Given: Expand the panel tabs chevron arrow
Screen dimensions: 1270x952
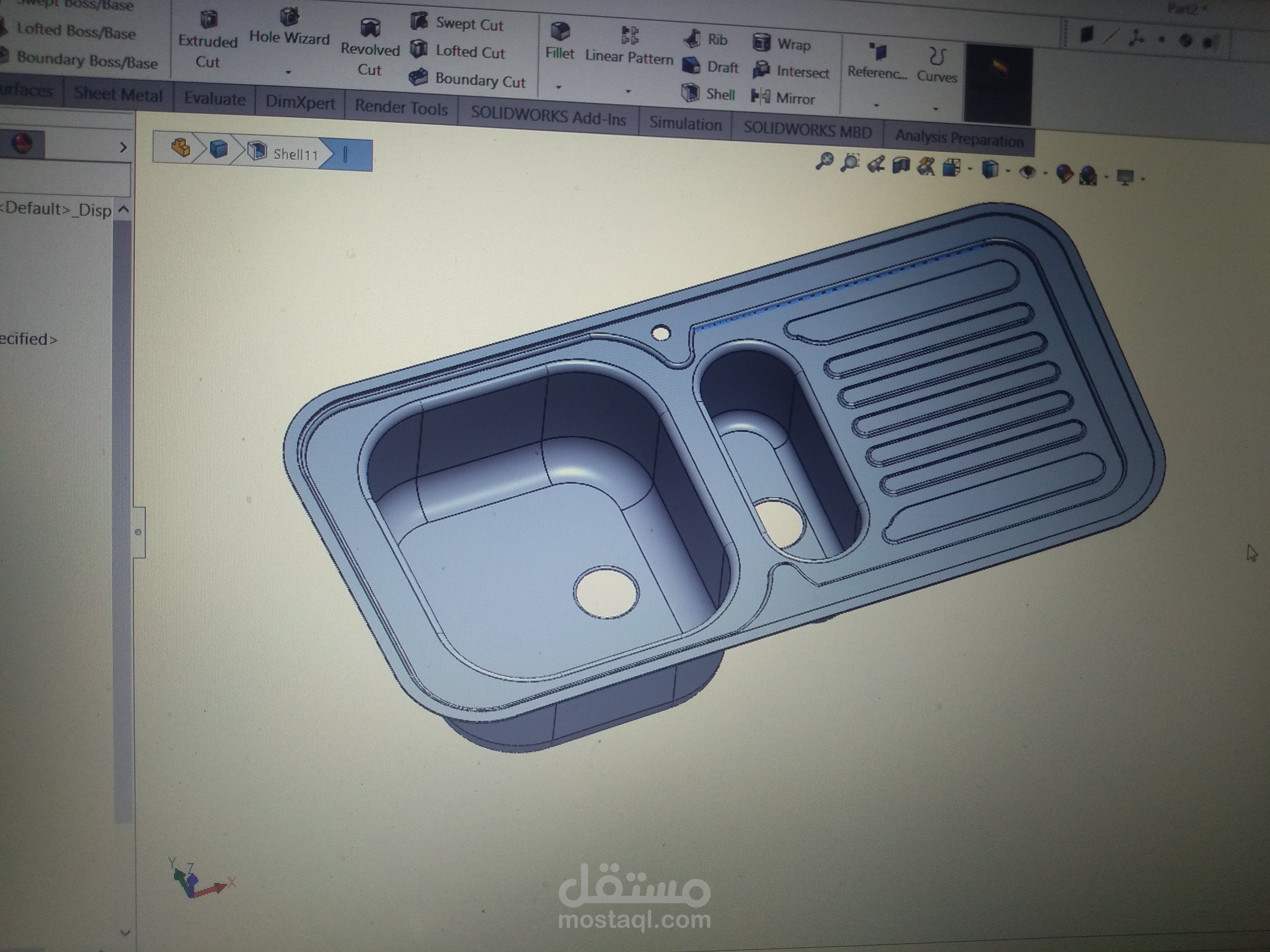Looking at the screenshot, I should coord(123,147).
